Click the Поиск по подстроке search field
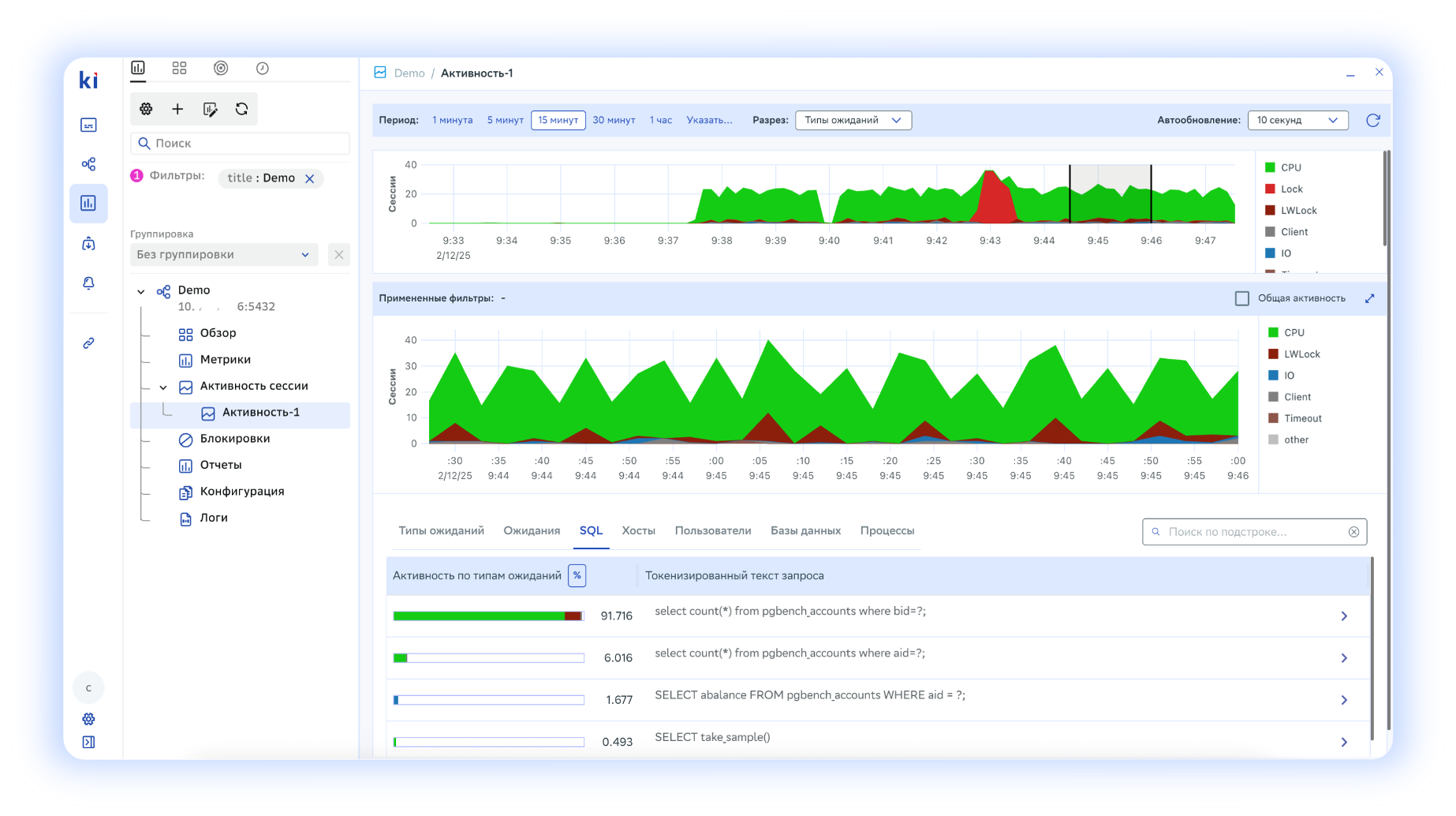This screenshot has height=816, width=1456. pyautogui.click(x=1254, y=532)
